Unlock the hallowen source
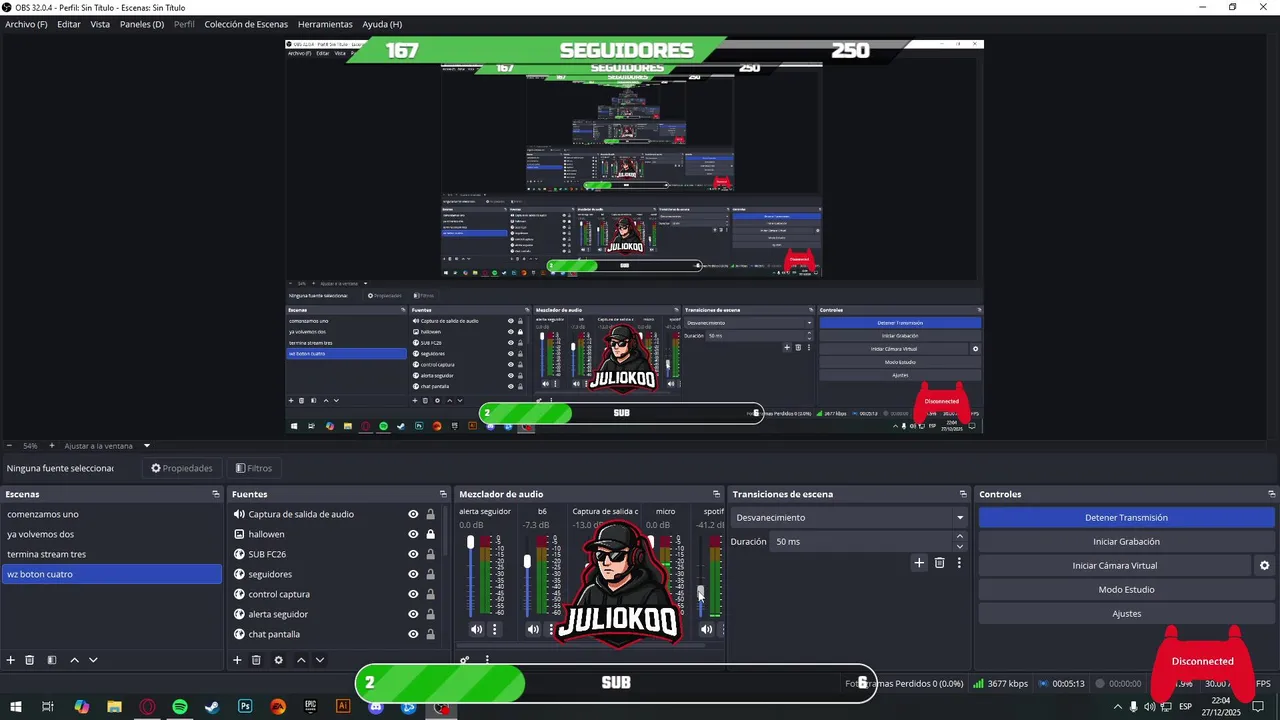1280x720 pixels. (x=431, y=534)
